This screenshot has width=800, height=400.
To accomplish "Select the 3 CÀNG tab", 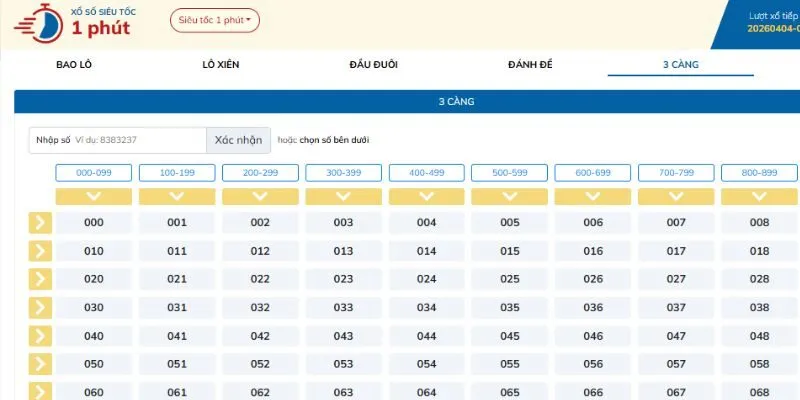I will (x=681, y=65).
